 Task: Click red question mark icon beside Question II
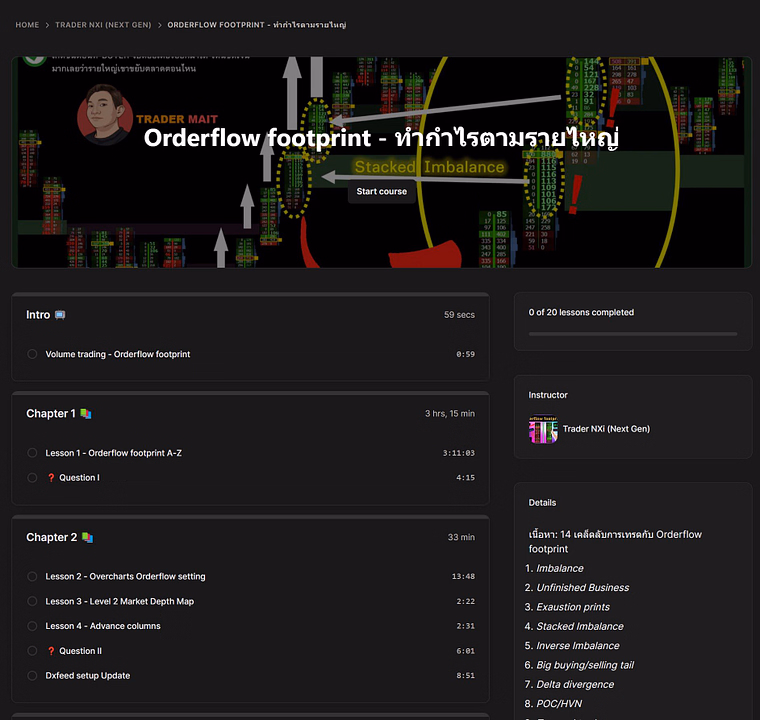click(x=51, y=651)
